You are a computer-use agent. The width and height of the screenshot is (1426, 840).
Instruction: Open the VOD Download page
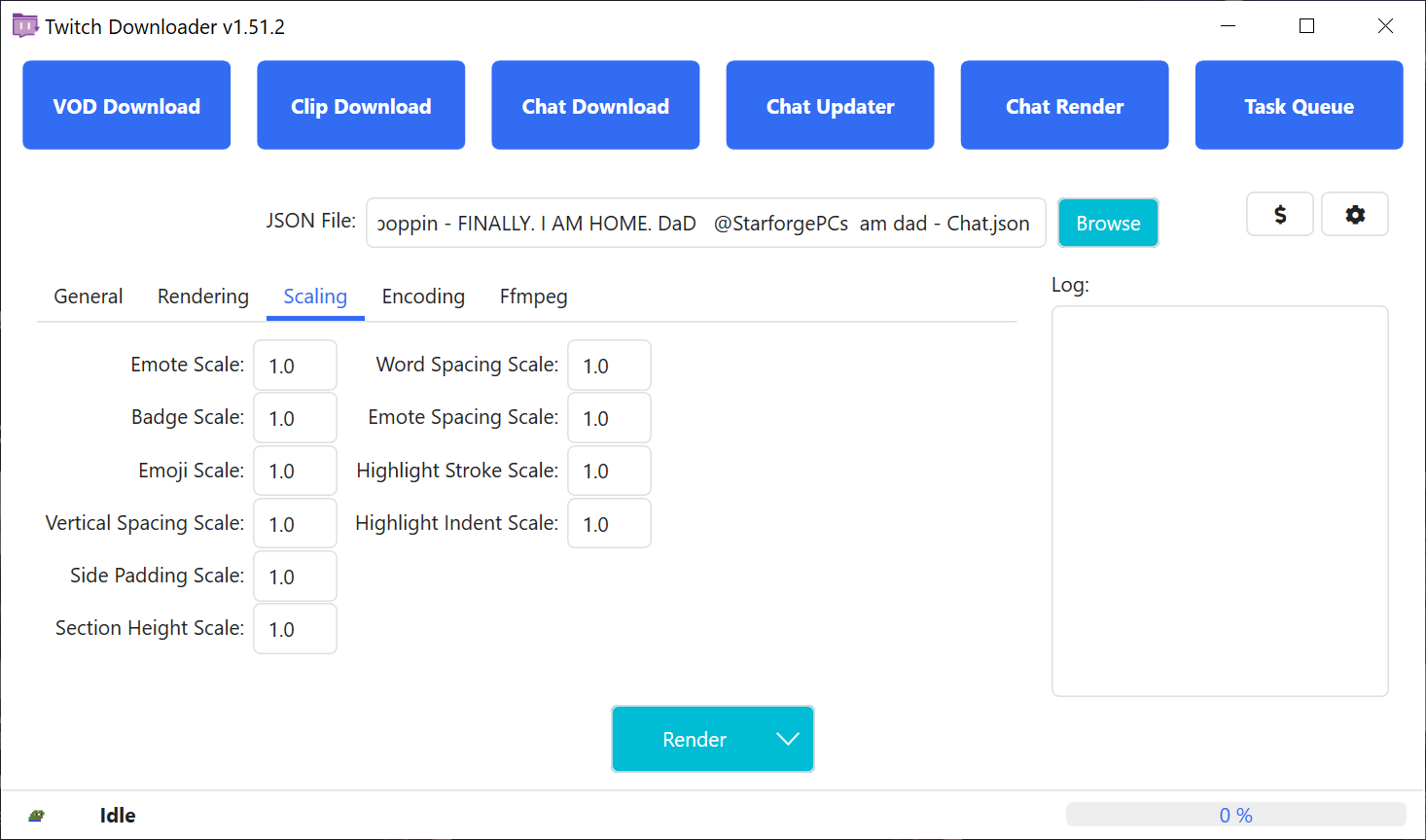(126, 105)
